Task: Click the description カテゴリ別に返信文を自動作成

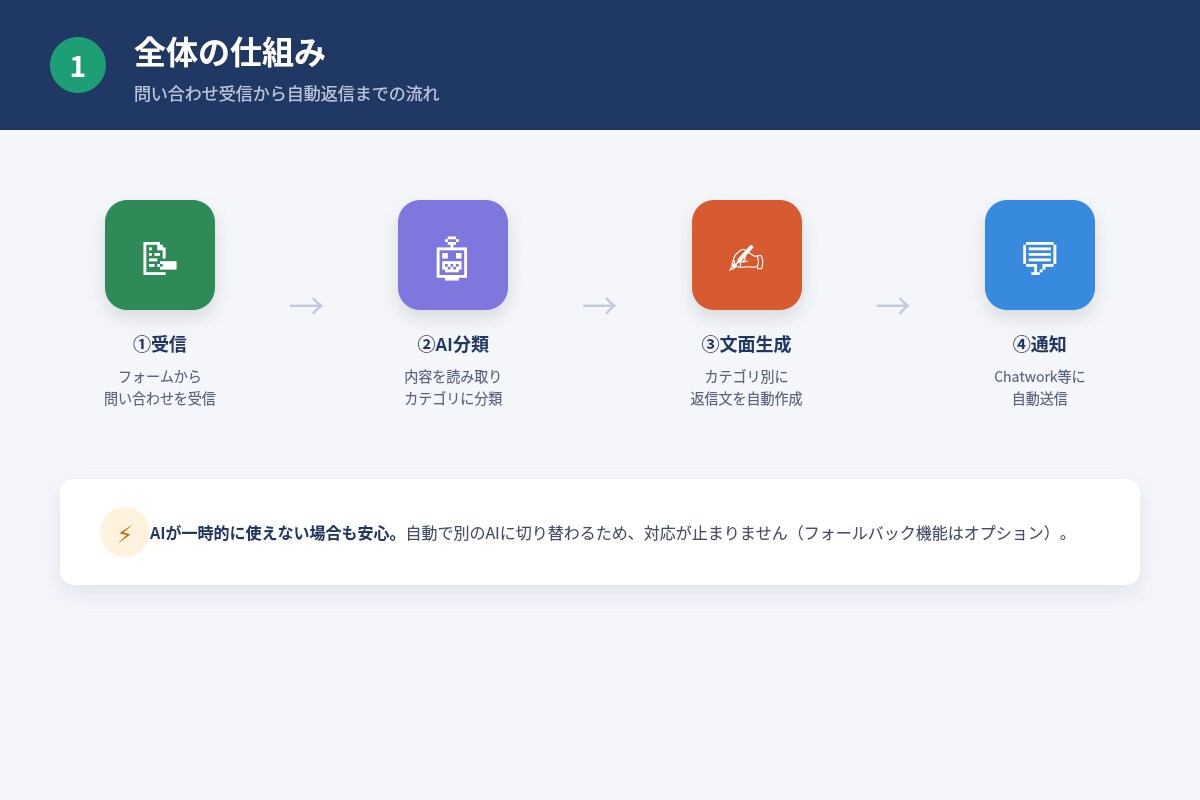Action: coord(747,388)
